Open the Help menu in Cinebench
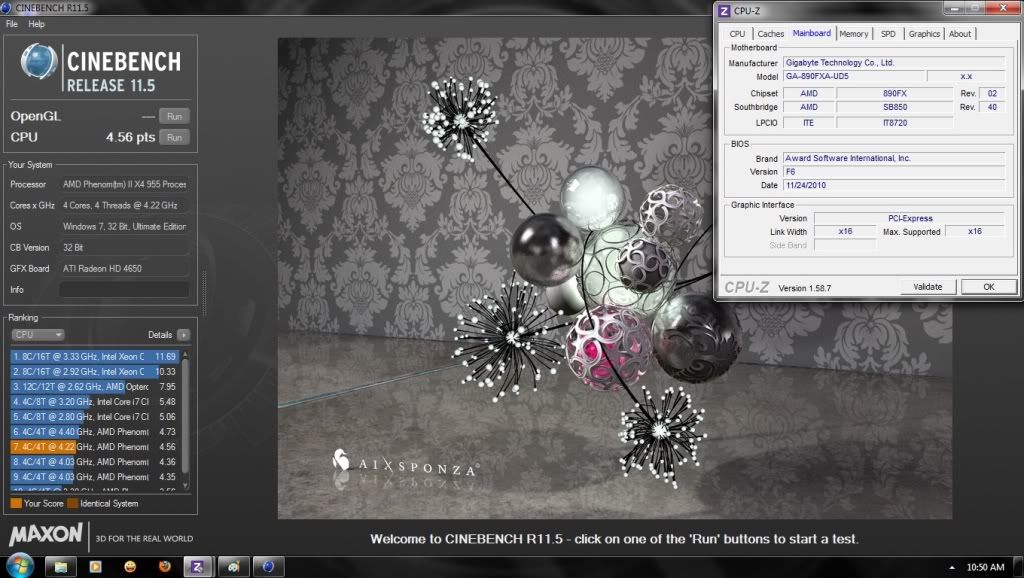 [x=37, y=24]
